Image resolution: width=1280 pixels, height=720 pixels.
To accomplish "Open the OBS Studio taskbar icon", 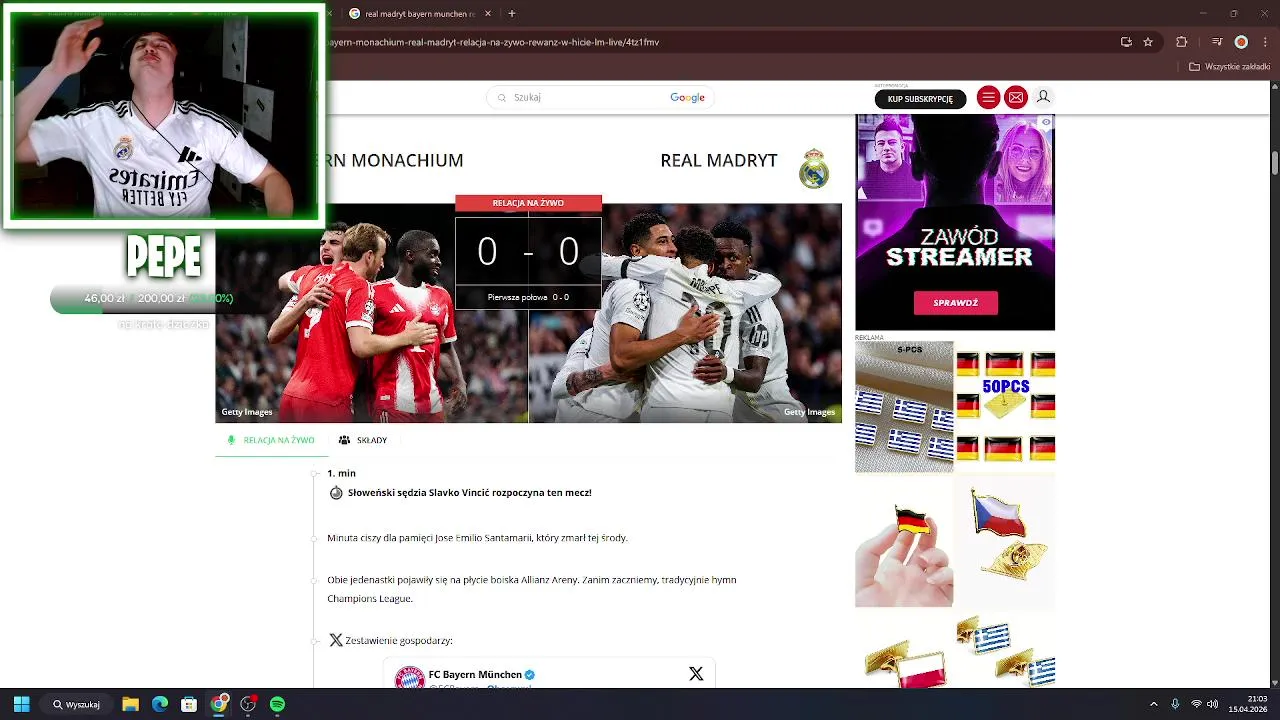I will click(248, 704).
